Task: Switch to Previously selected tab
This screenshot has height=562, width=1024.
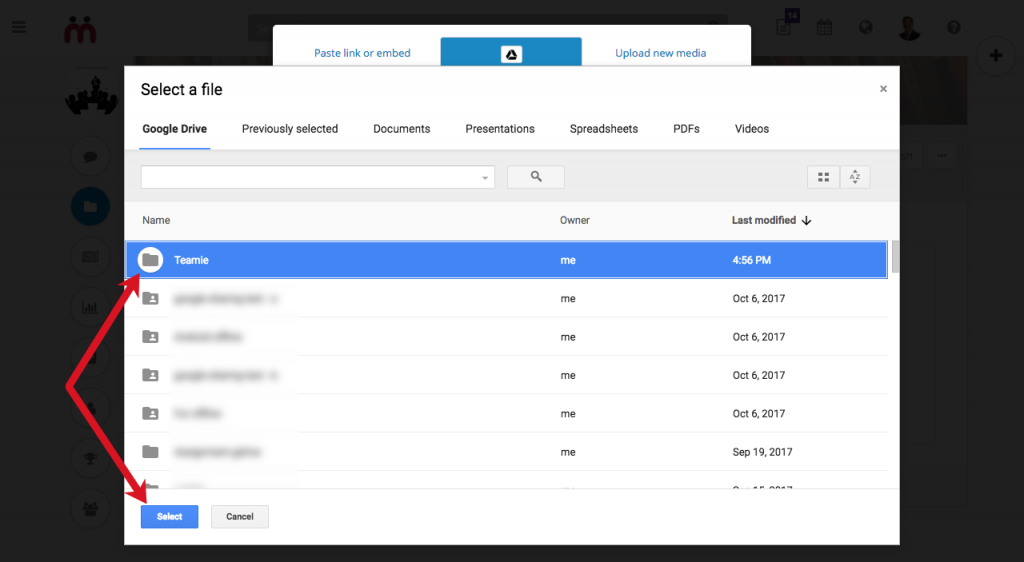Action: coord(290,129)
